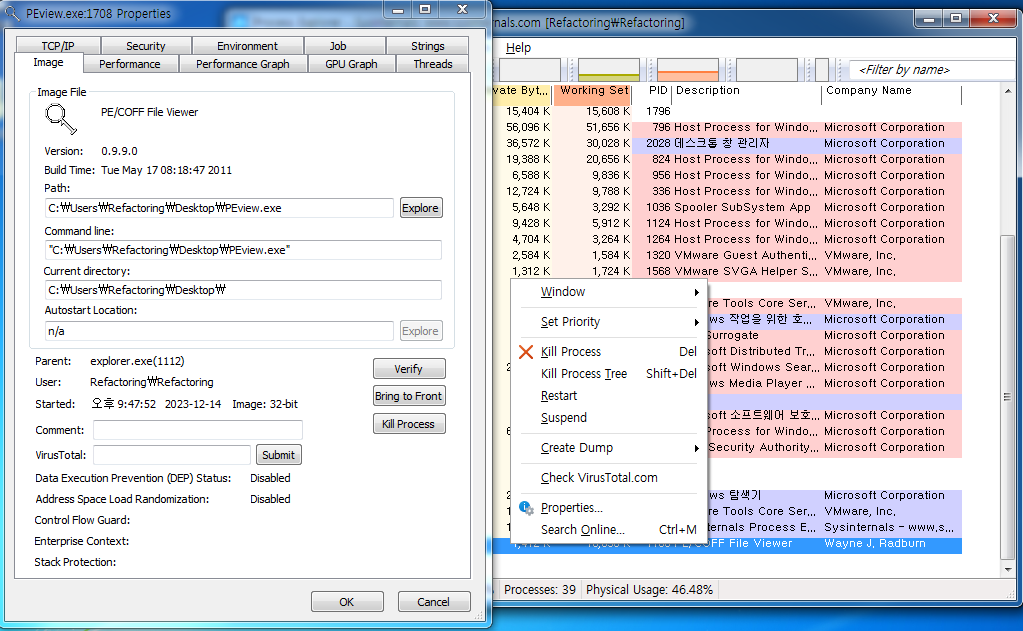Click Physical Usage 46.48% status entry
Image resolution: width=1023 pixels, height=631 pixels.
click(649, 590)
